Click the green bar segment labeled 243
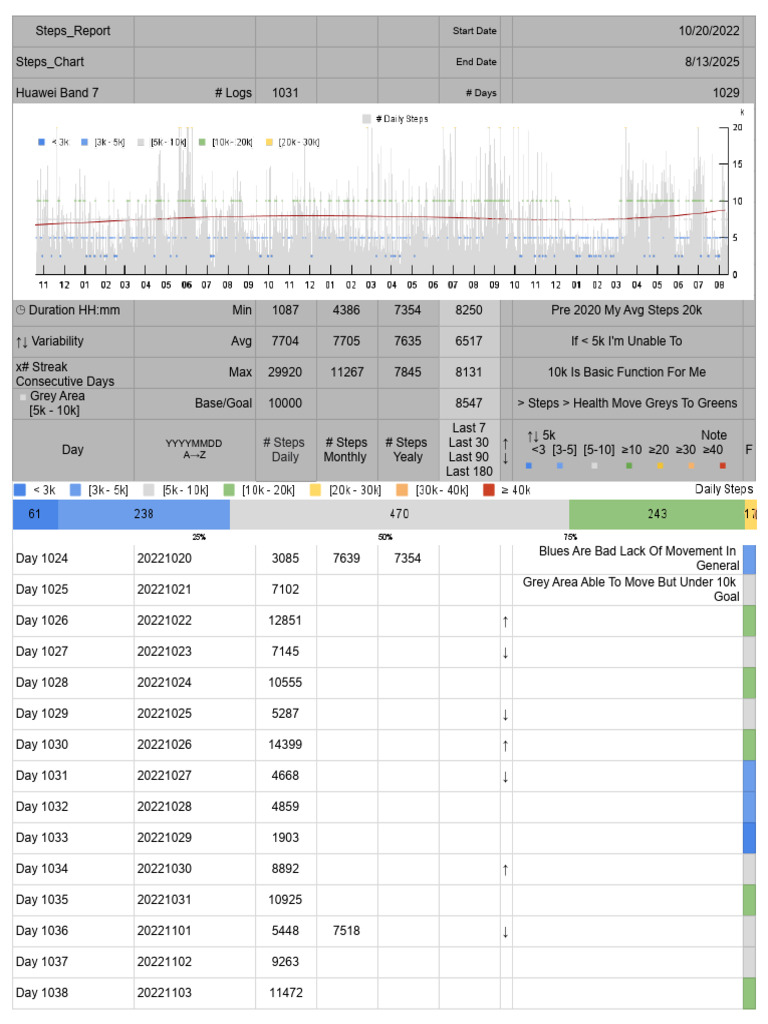This screenshot has width=768, height=1024. [x=657, y=515]
